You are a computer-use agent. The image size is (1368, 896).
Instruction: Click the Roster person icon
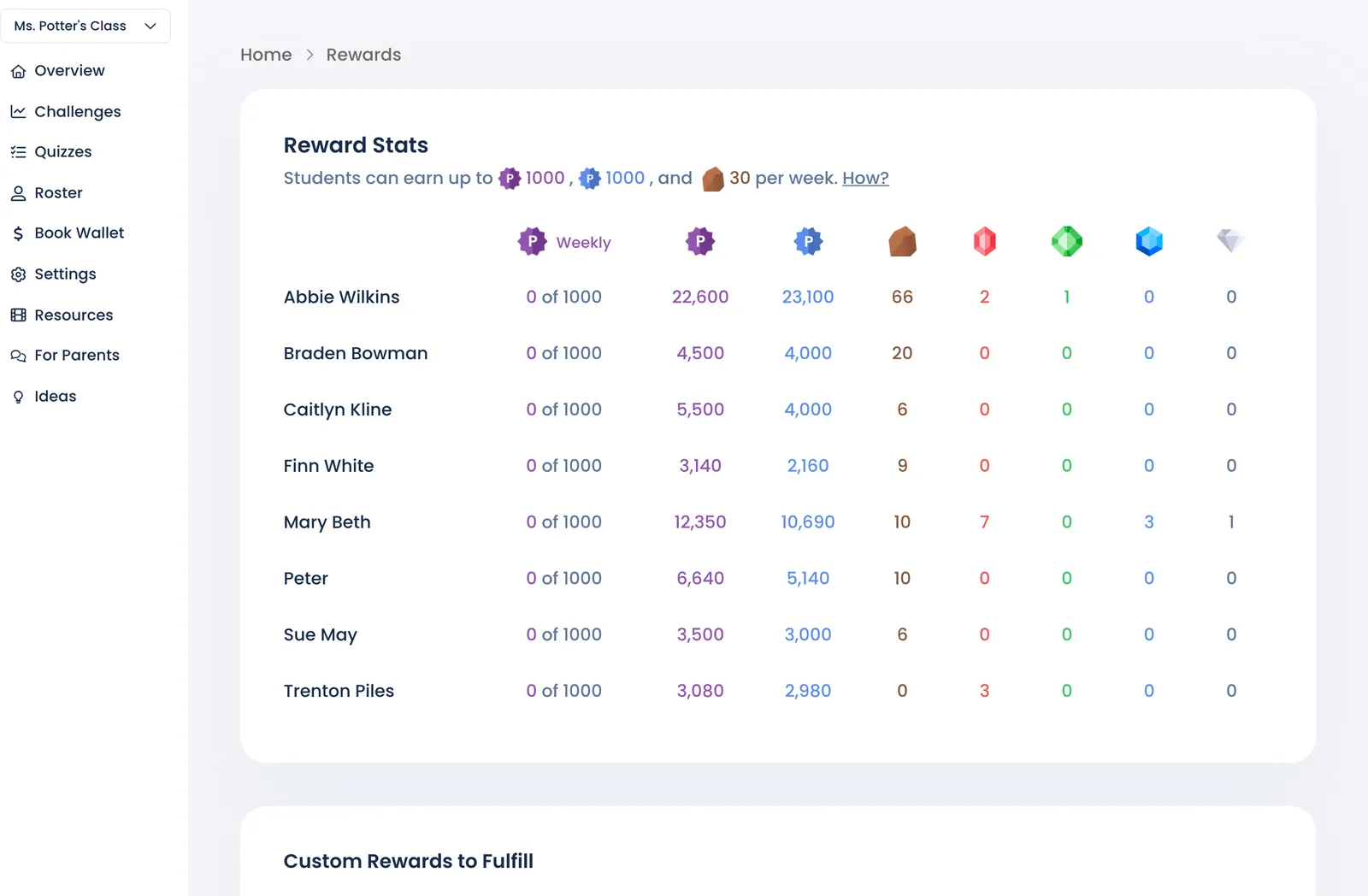point(18,193)
